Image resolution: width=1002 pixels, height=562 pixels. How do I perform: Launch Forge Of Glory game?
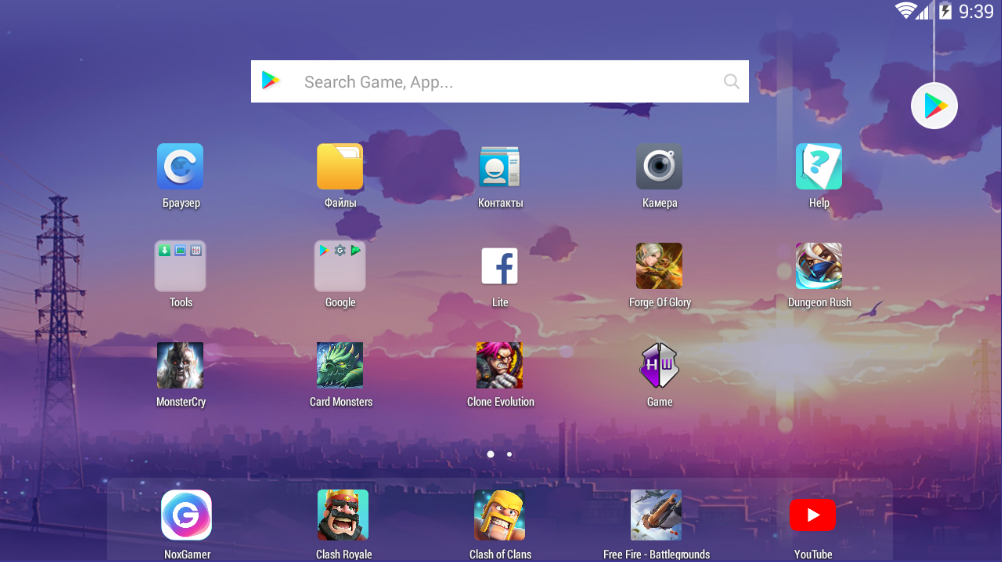659,266
